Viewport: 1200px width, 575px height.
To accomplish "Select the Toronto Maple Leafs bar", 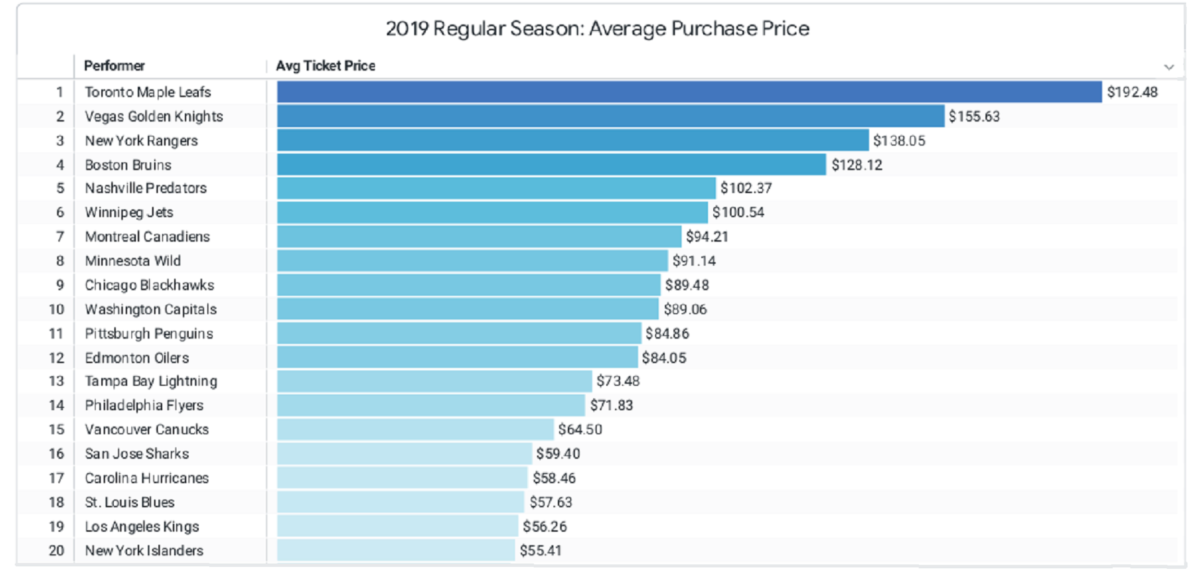I will click(x=689, y=92).
